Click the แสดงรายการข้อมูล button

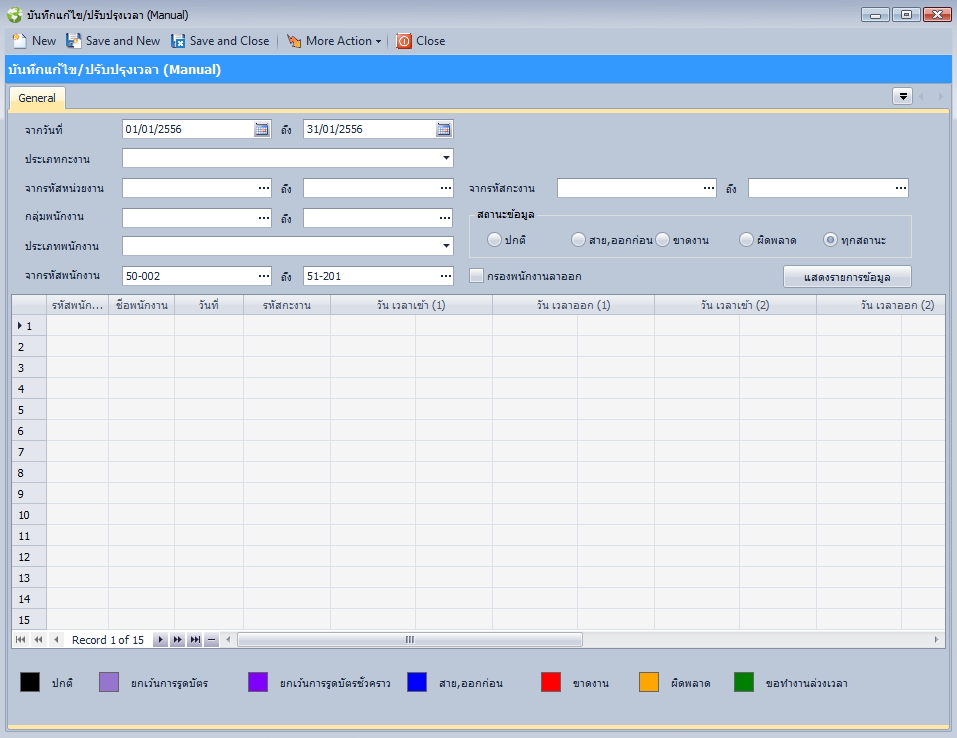[x=847, y=277]
